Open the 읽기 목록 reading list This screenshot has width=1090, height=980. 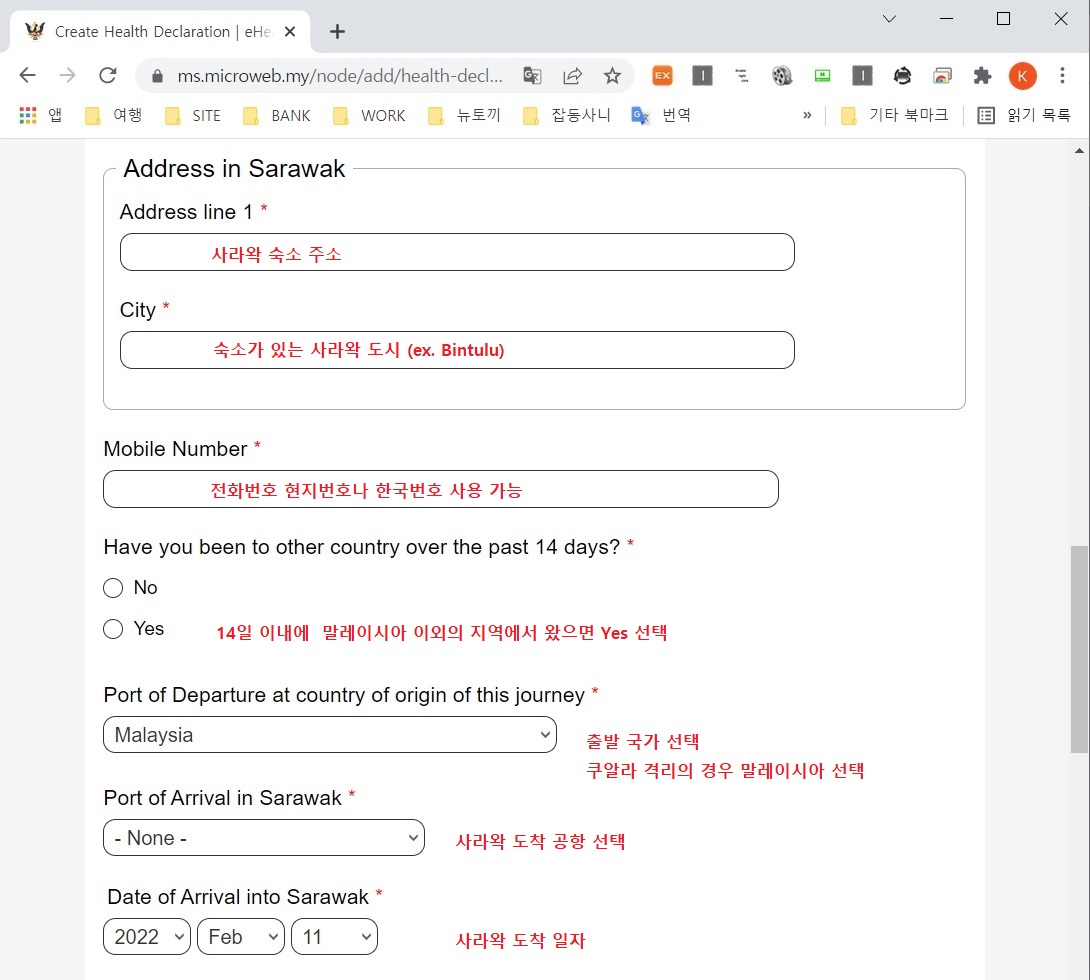pos(1024,115)
